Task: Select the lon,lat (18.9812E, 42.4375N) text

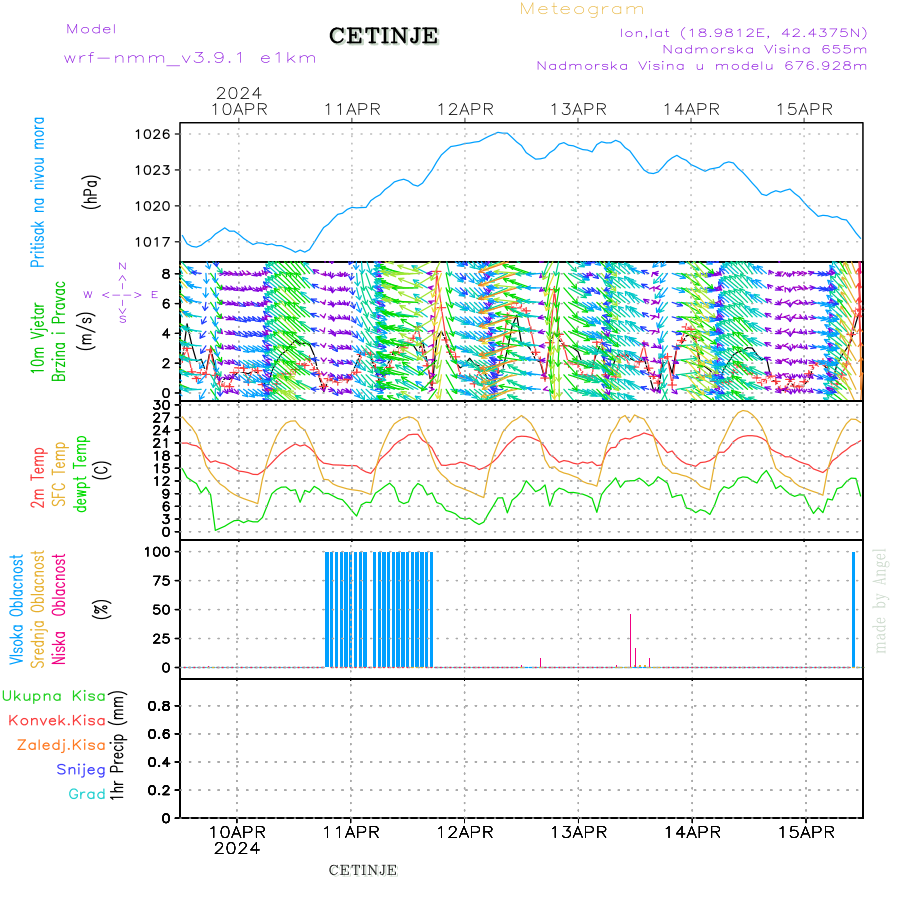Action: click(743, 33)
